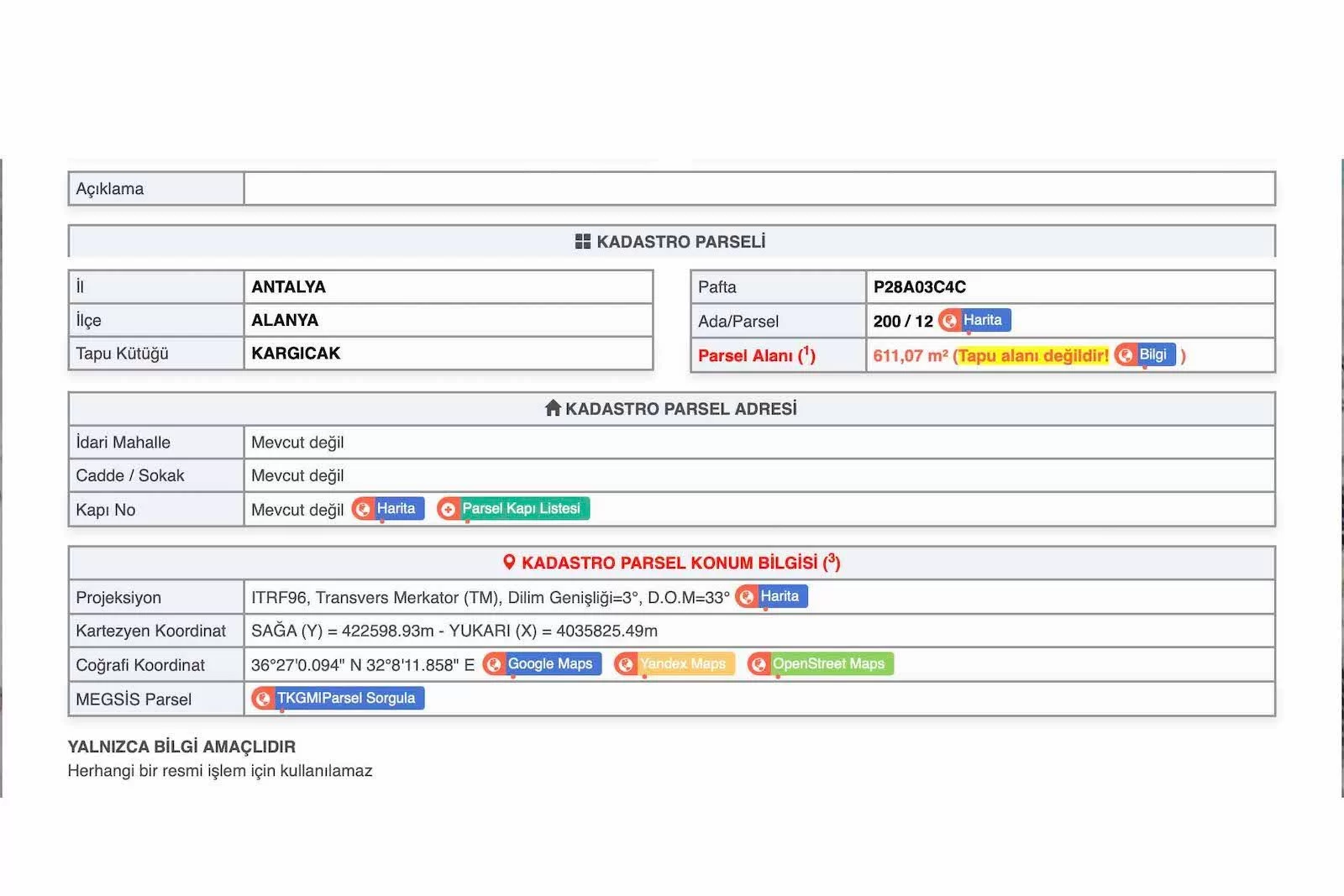The image size is (1344, 896).
Task: Click the grid icon beside KADASTRO PARSELİ heading
Action: click(x=583, y=242)
